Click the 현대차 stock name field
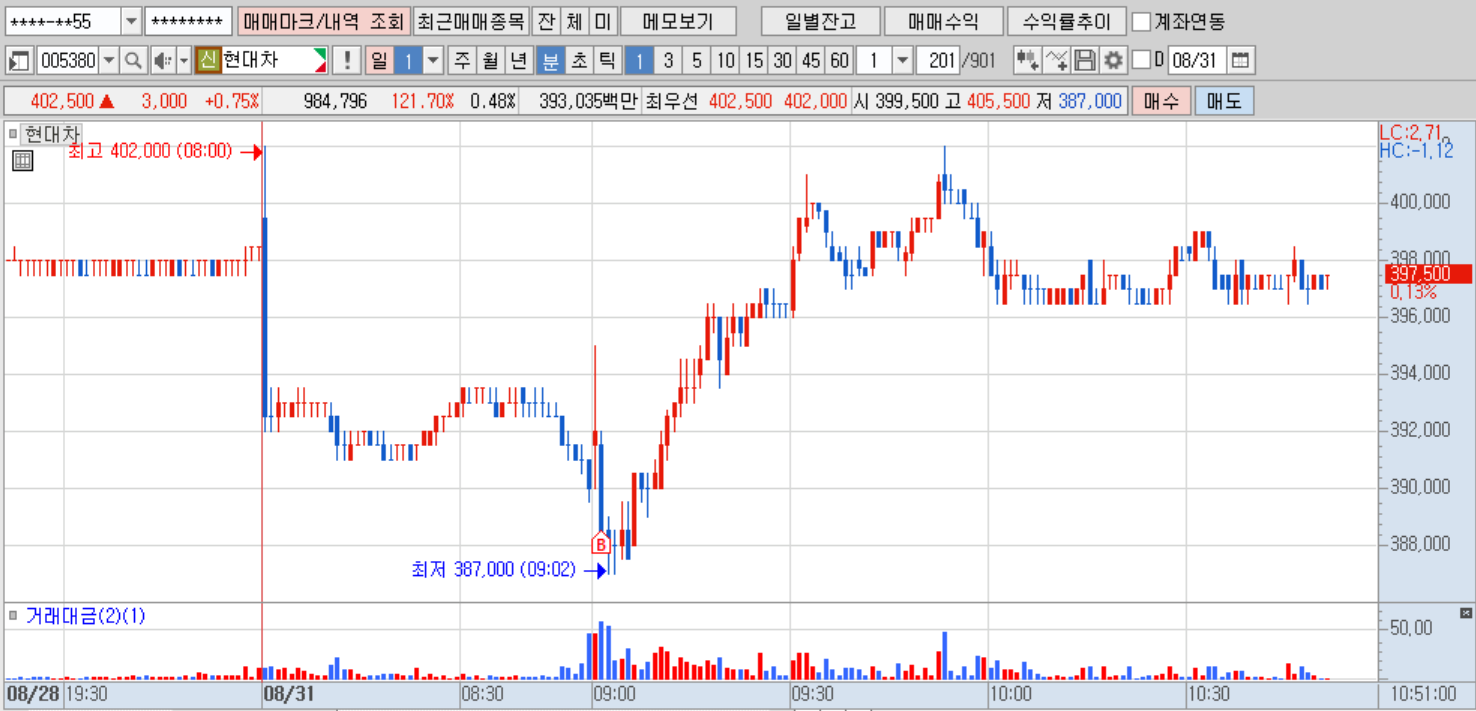 click(x=274, y=61)
